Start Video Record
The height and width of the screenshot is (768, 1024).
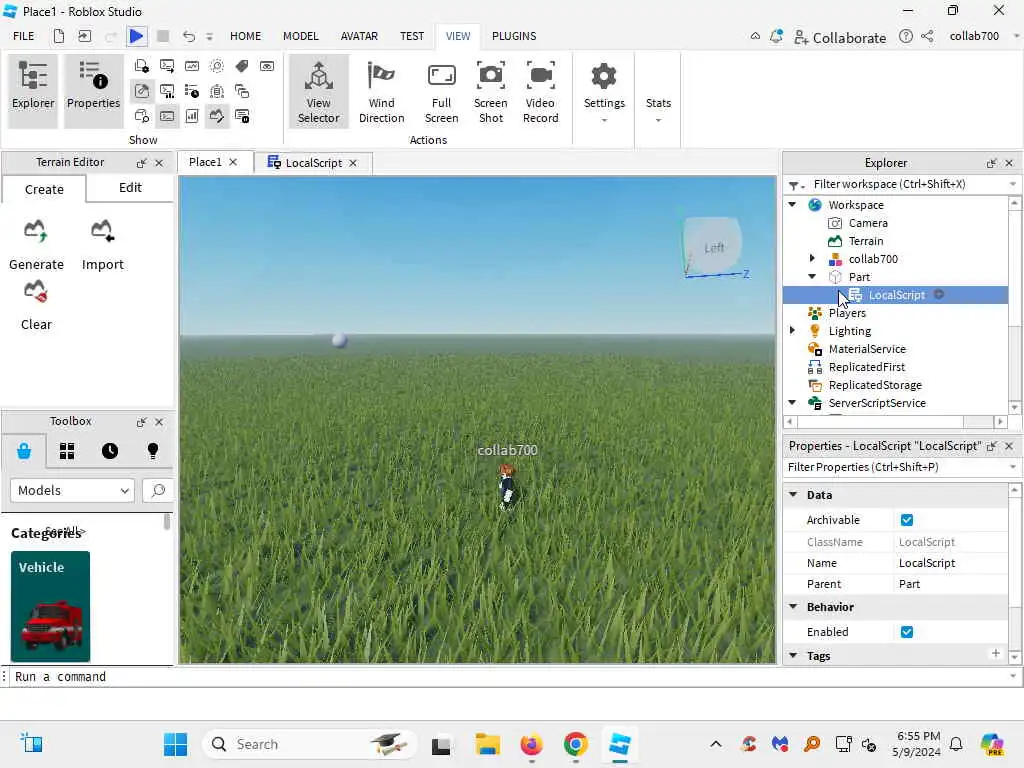pyautogui.click(x=541, y=91)
